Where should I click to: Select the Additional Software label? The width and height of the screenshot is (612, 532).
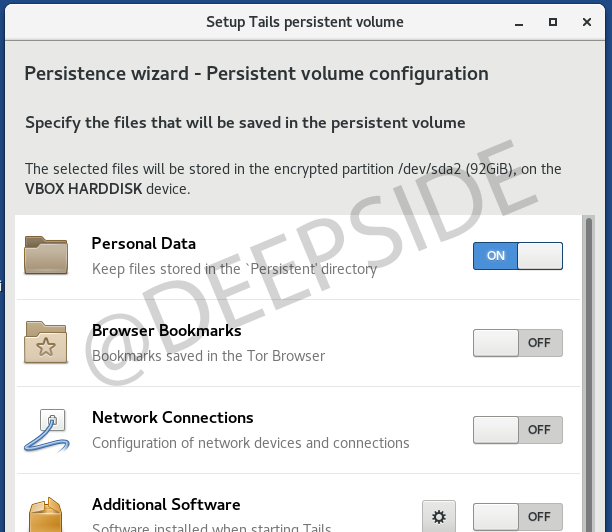[x=166, y=505]
